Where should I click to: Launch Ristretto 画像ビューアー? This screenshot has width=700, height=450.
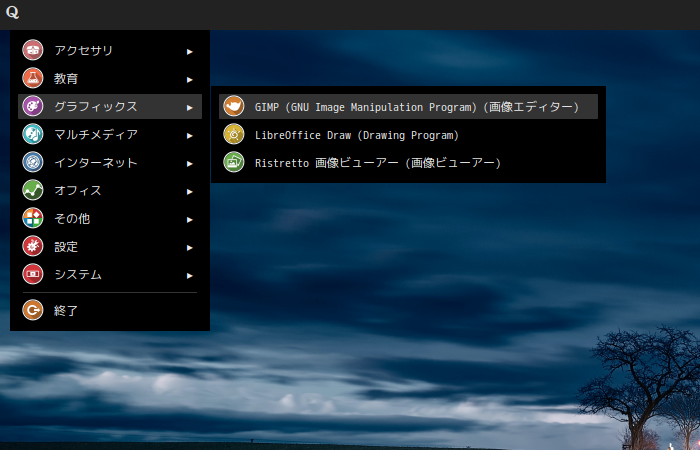pyautogui.click(x=408, y=162)
